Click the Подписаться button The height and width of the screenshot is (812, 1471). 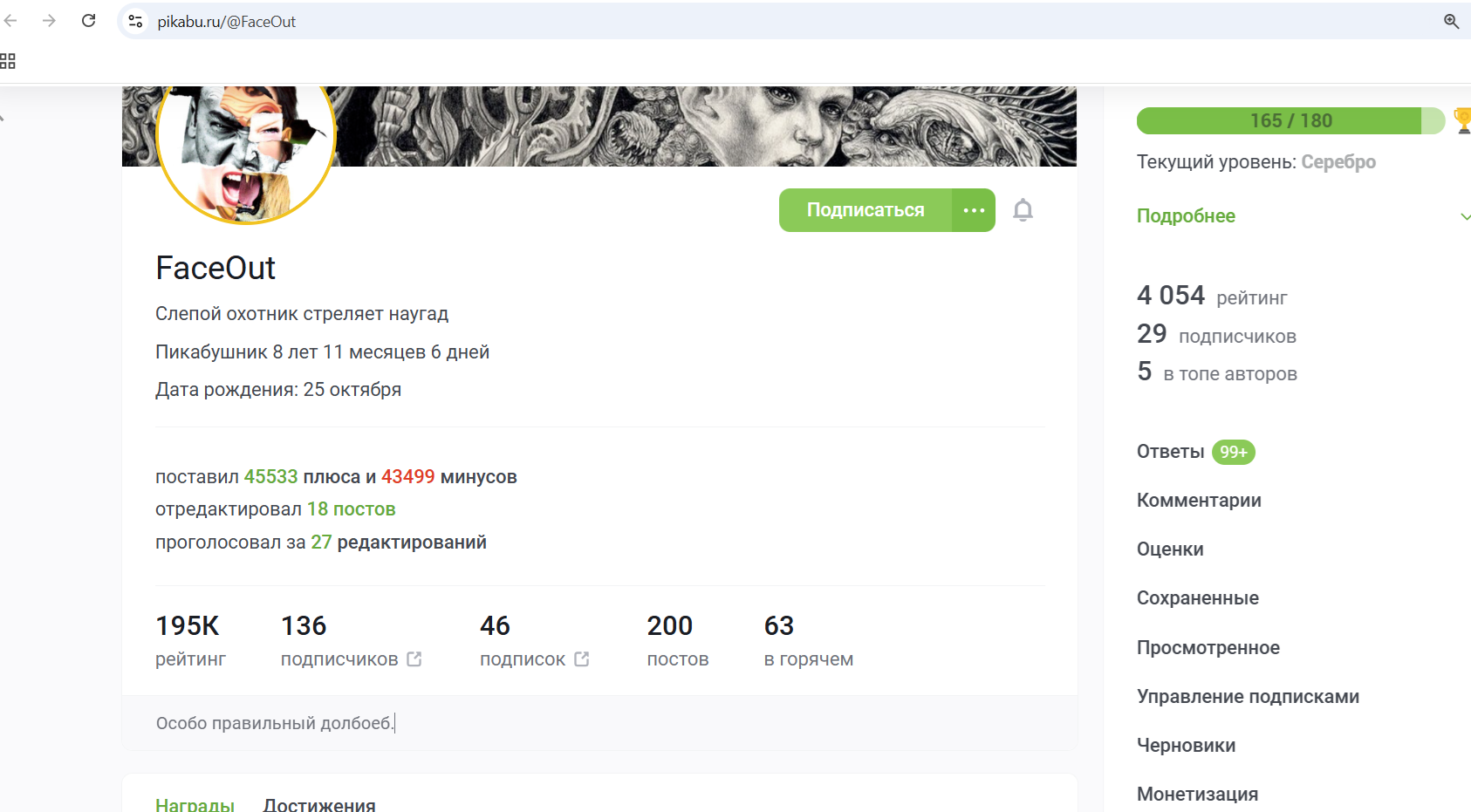pos(865,210)
